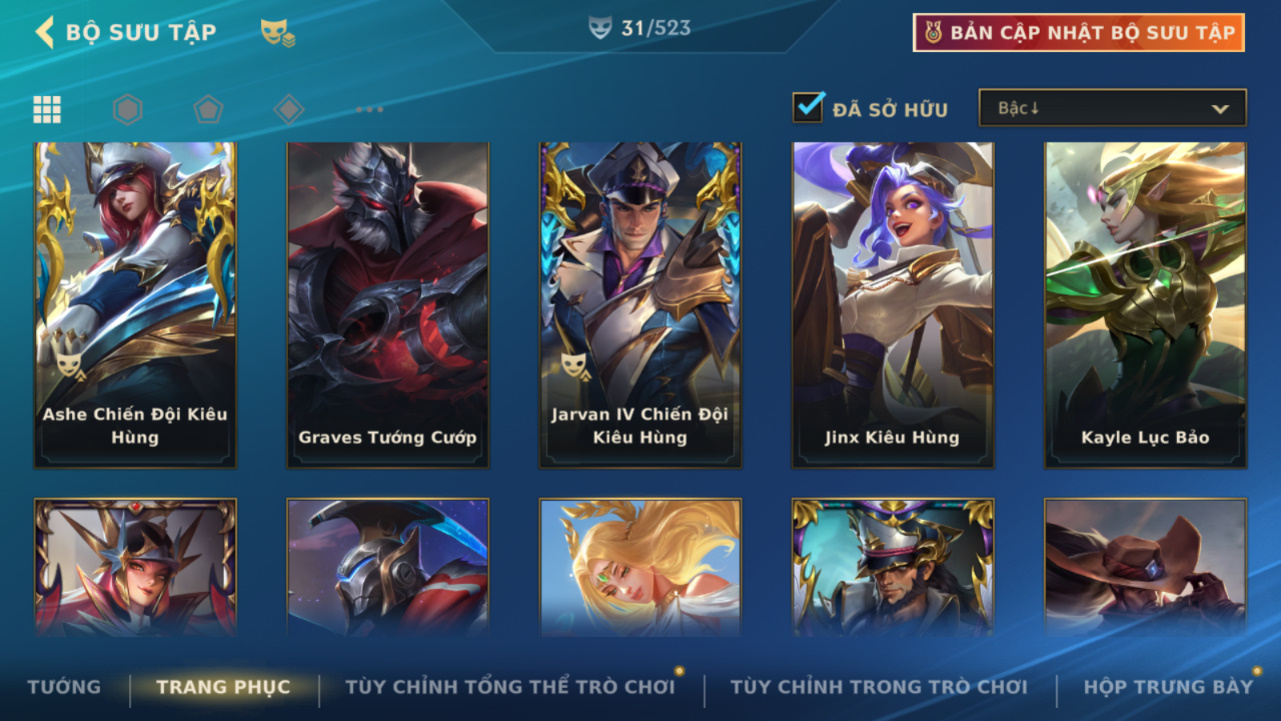Open the Hộp Trưng Bày tab

click(x=1168, y=687)
